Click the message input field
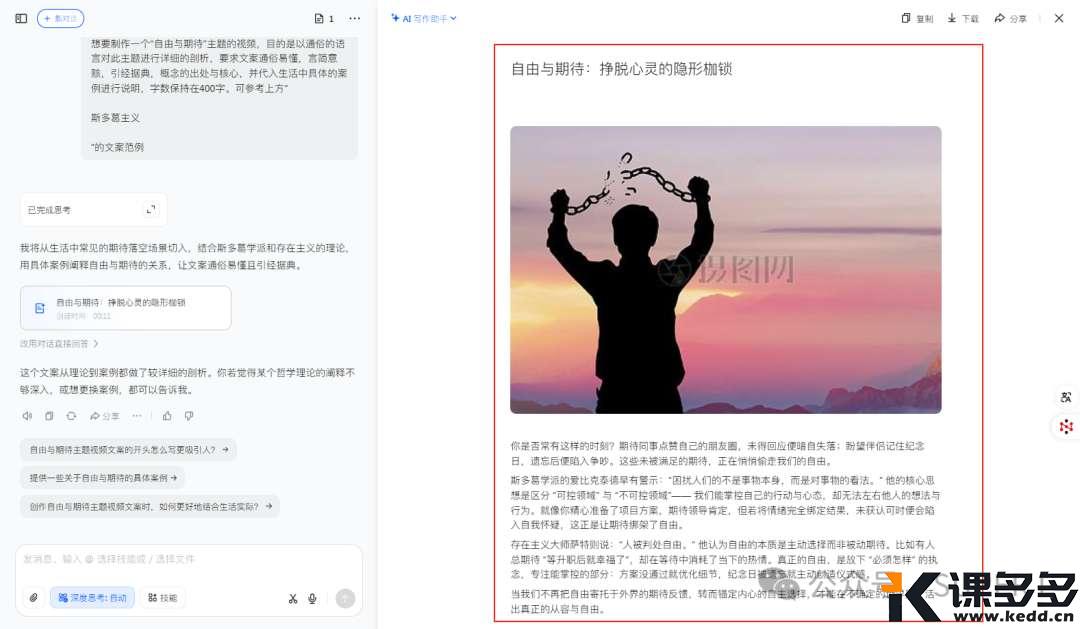 point(189,559)
